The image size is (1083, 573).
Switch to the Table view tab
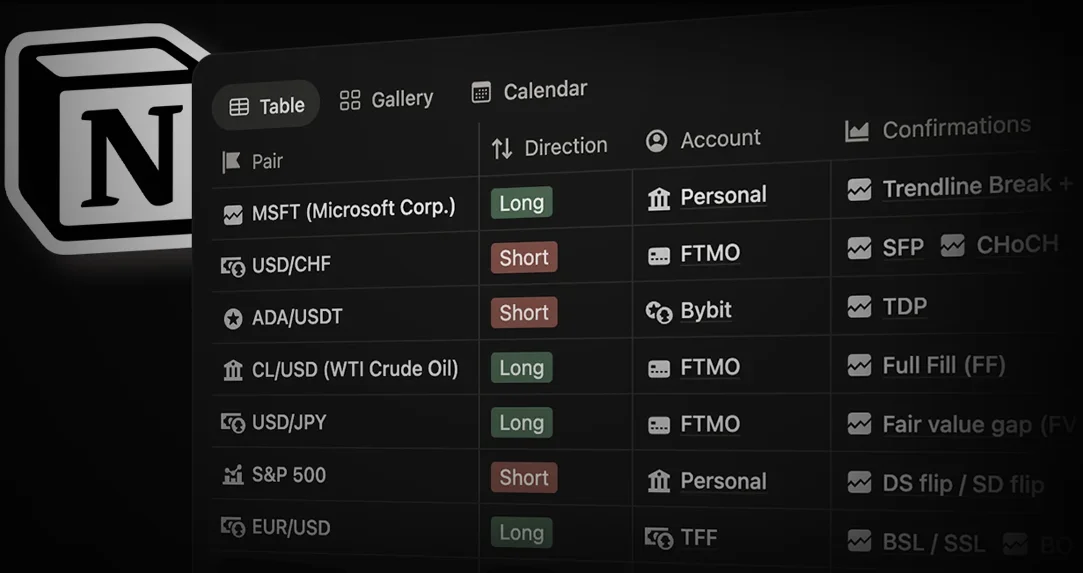tap(267, 106)
